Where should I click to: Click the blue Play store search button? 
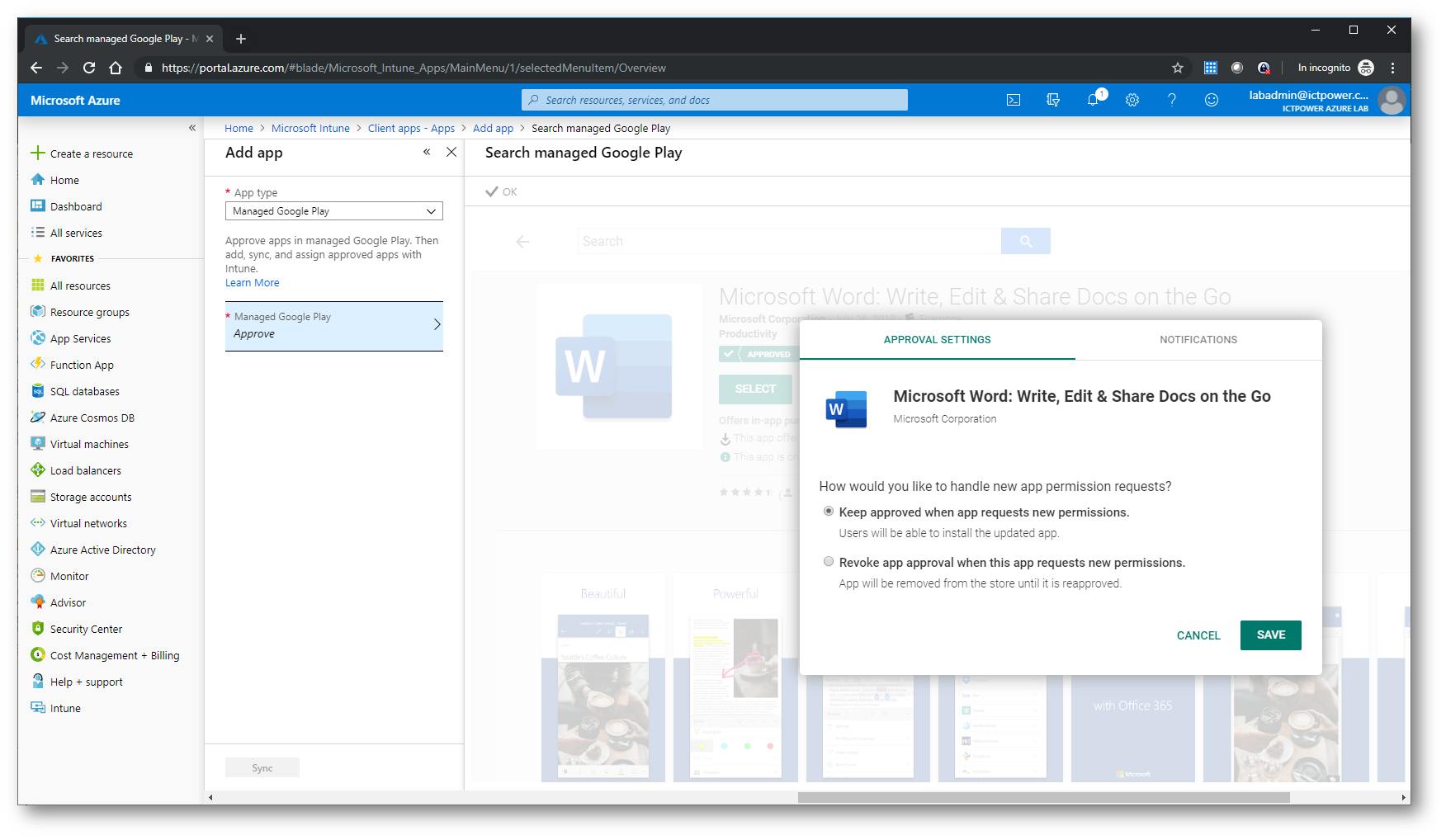1026,241
